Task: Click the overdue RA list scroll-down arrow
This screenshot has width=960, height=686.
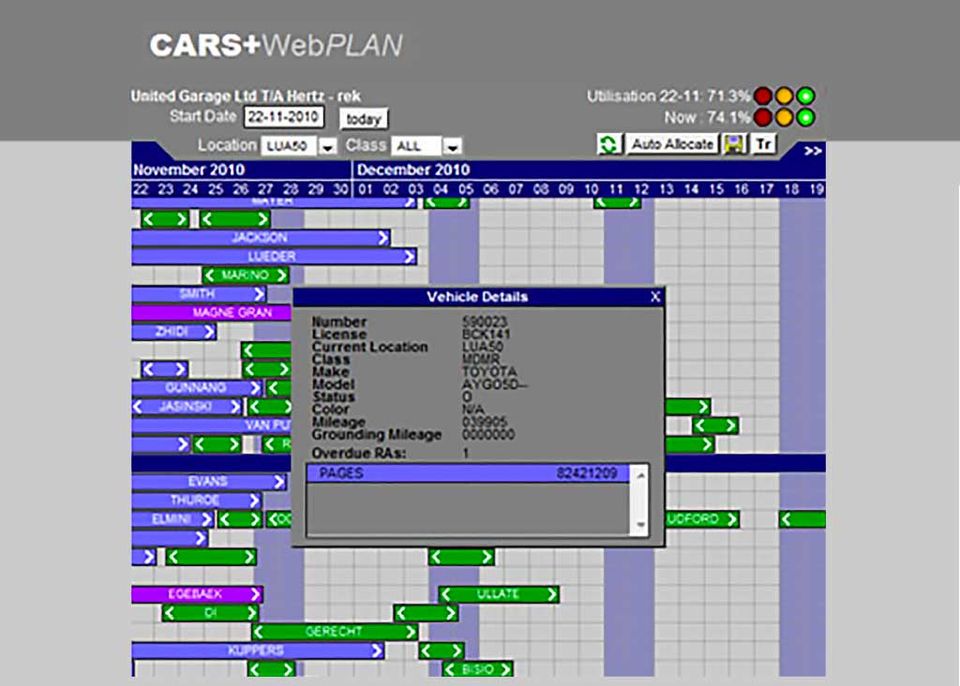Action: coord(640,526)
